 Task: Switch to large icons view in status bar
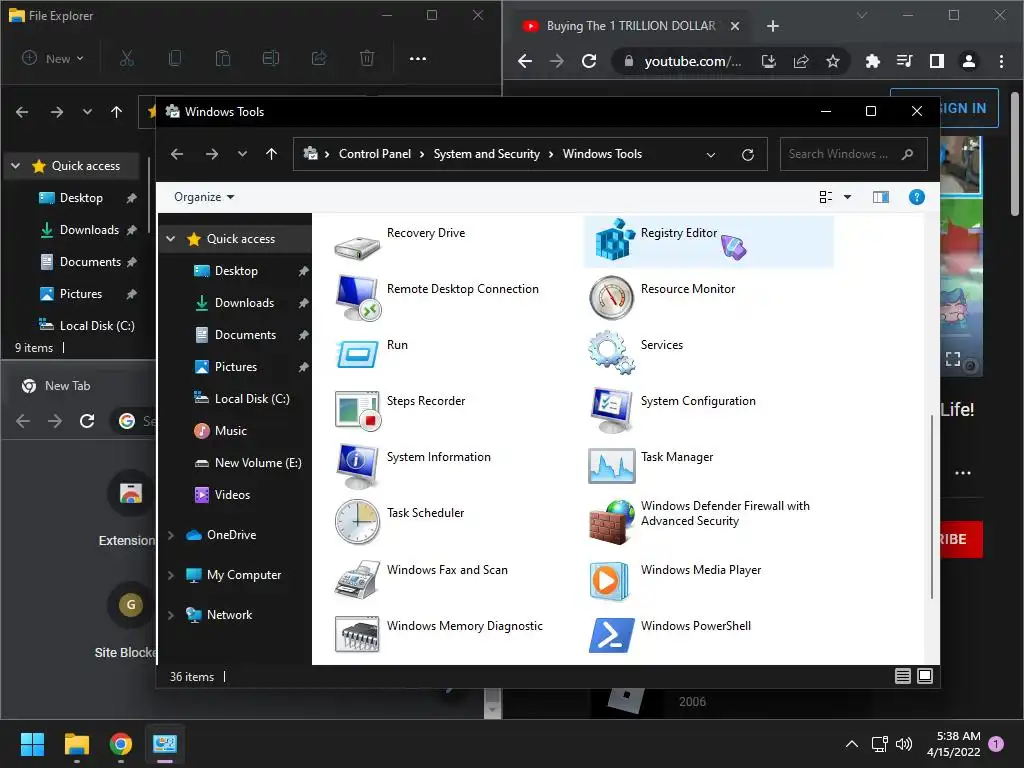(925, 676)
